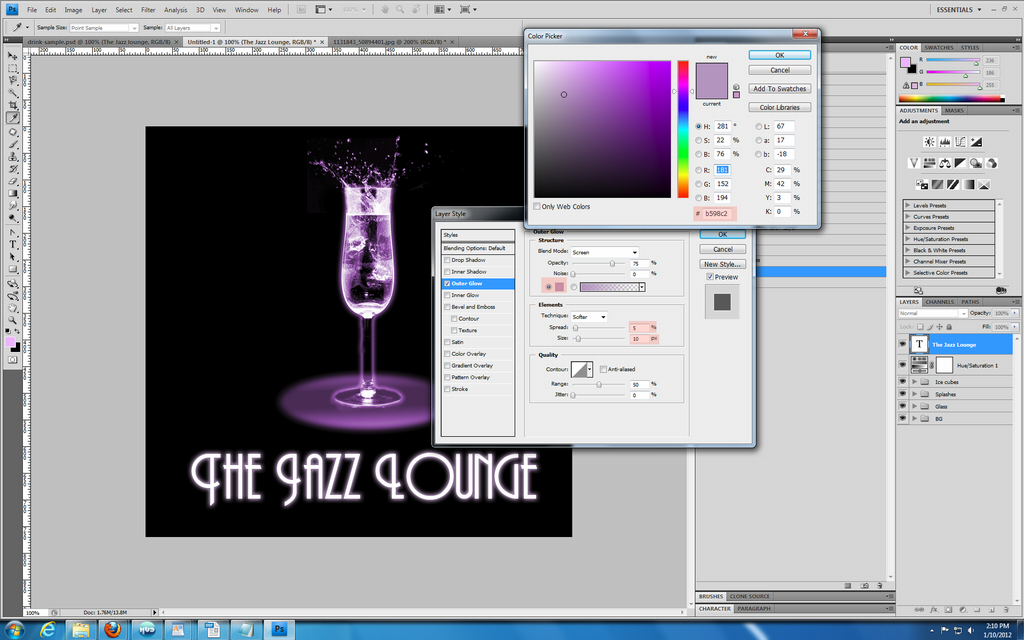This screenshot has width=1024, height=640.
Task: Open Internet Explorer from the taskbar
Action: coord(48,630)
